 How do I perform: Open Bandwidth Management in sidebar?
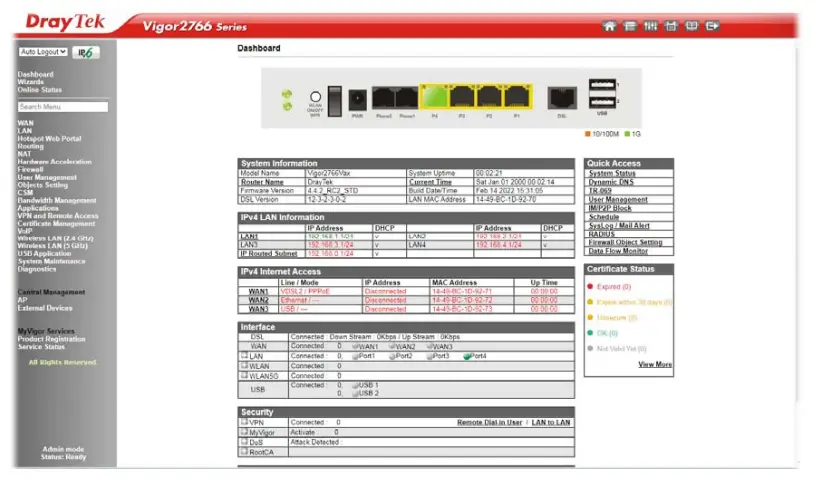point(57,200)
